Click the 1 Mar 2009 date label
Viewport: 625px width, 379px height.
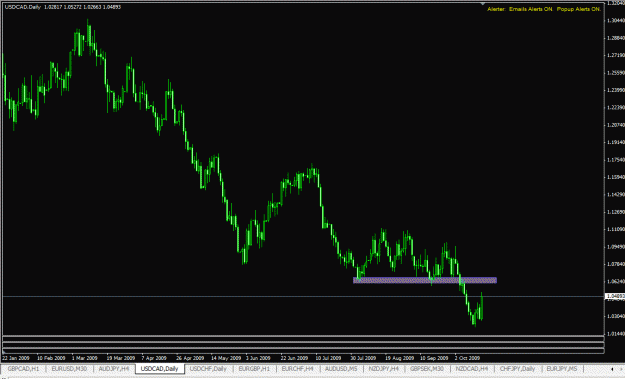pos(85,358)
